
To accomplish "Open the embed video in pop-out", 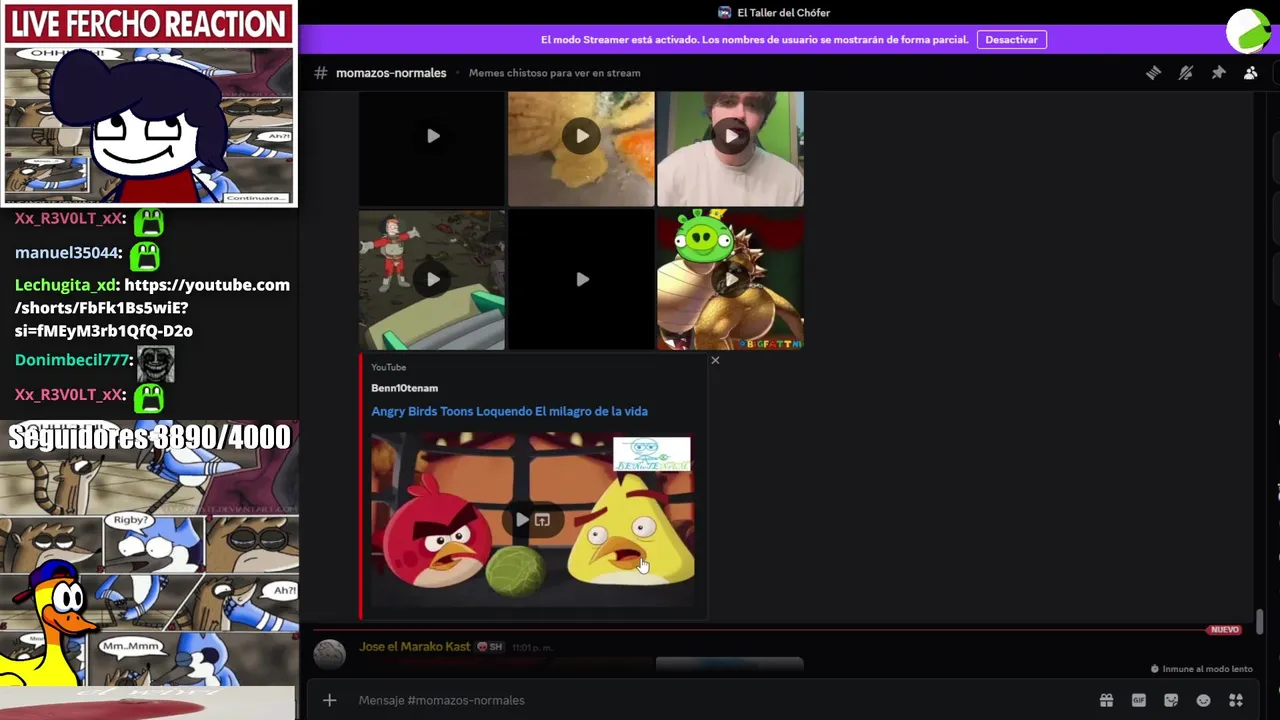I will 542,520.
